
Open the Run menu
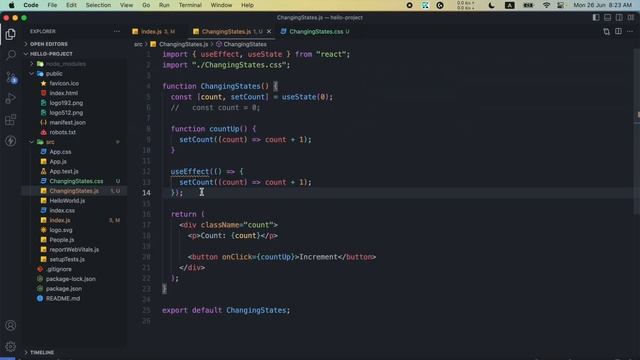pos(164,5)
